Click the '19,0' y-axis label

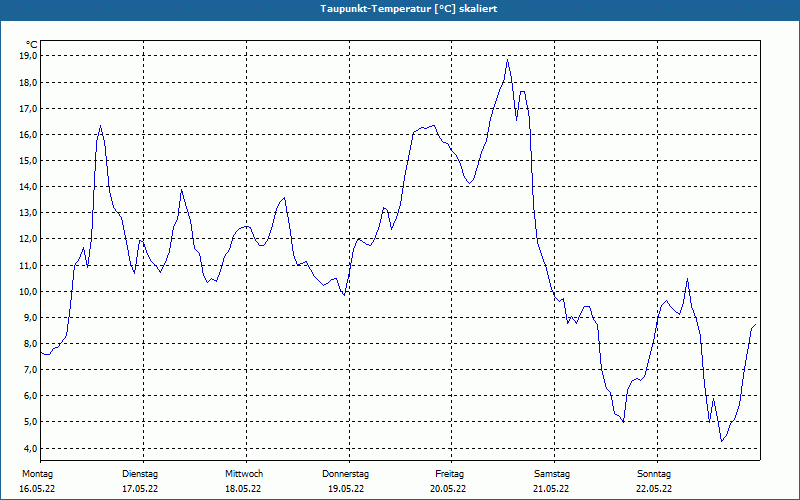(28, 56)
